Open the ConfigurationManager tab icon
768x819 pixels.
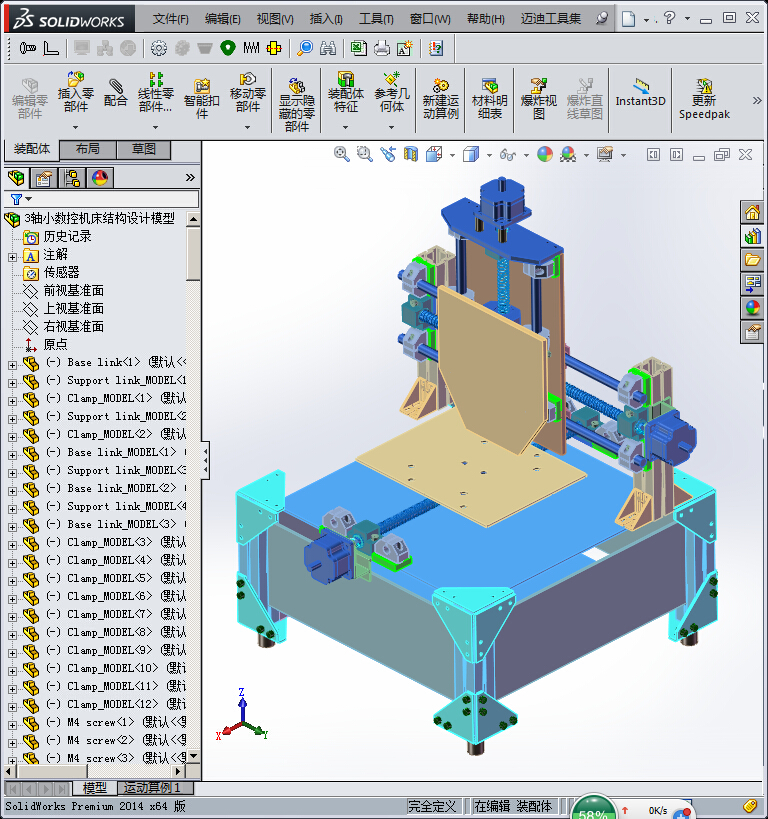coord(72,178)
